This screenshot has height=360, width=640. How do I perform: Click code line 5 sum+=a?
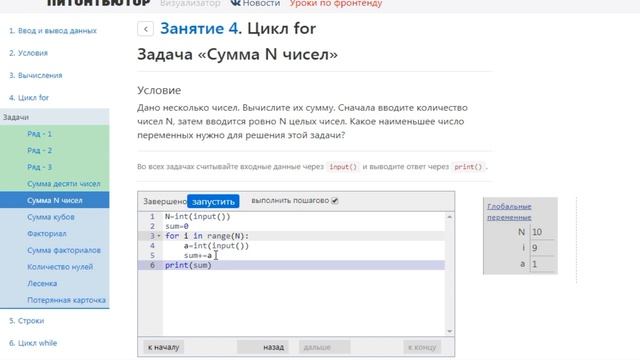[198, 256]
